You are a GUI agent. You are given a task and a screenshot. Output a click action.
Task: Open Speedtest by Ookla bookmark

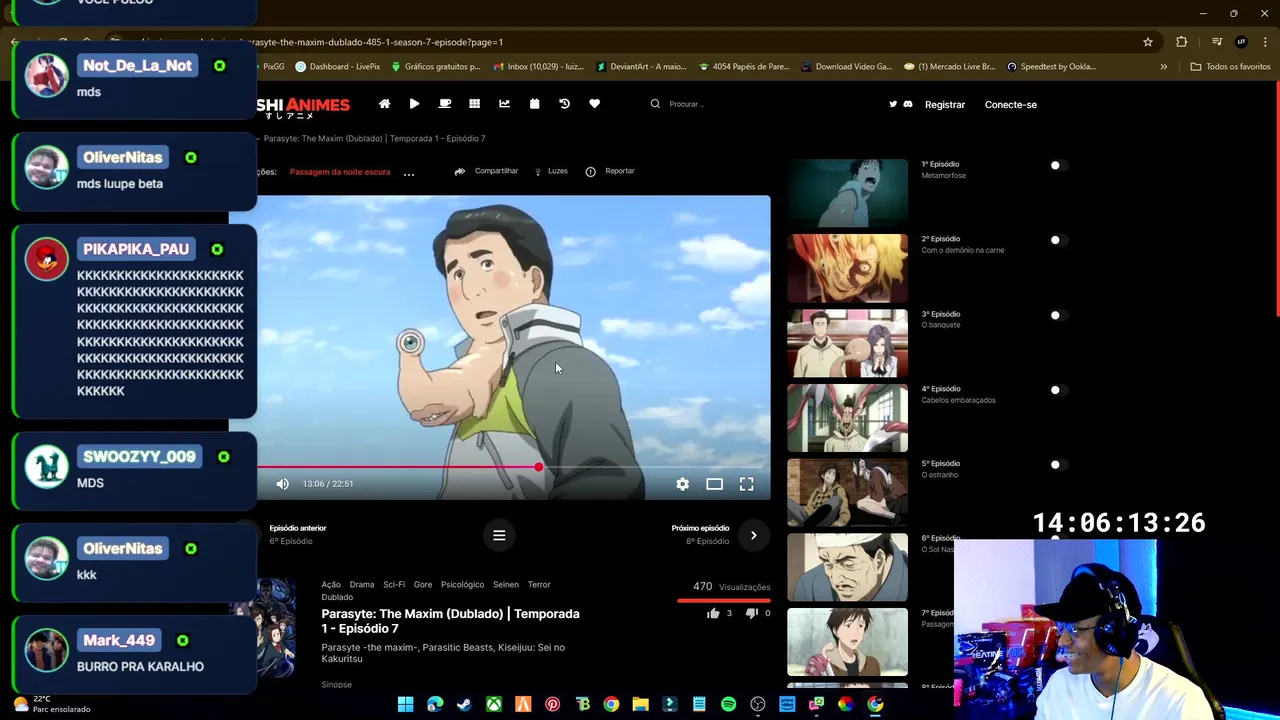[x=1051, y=67]
